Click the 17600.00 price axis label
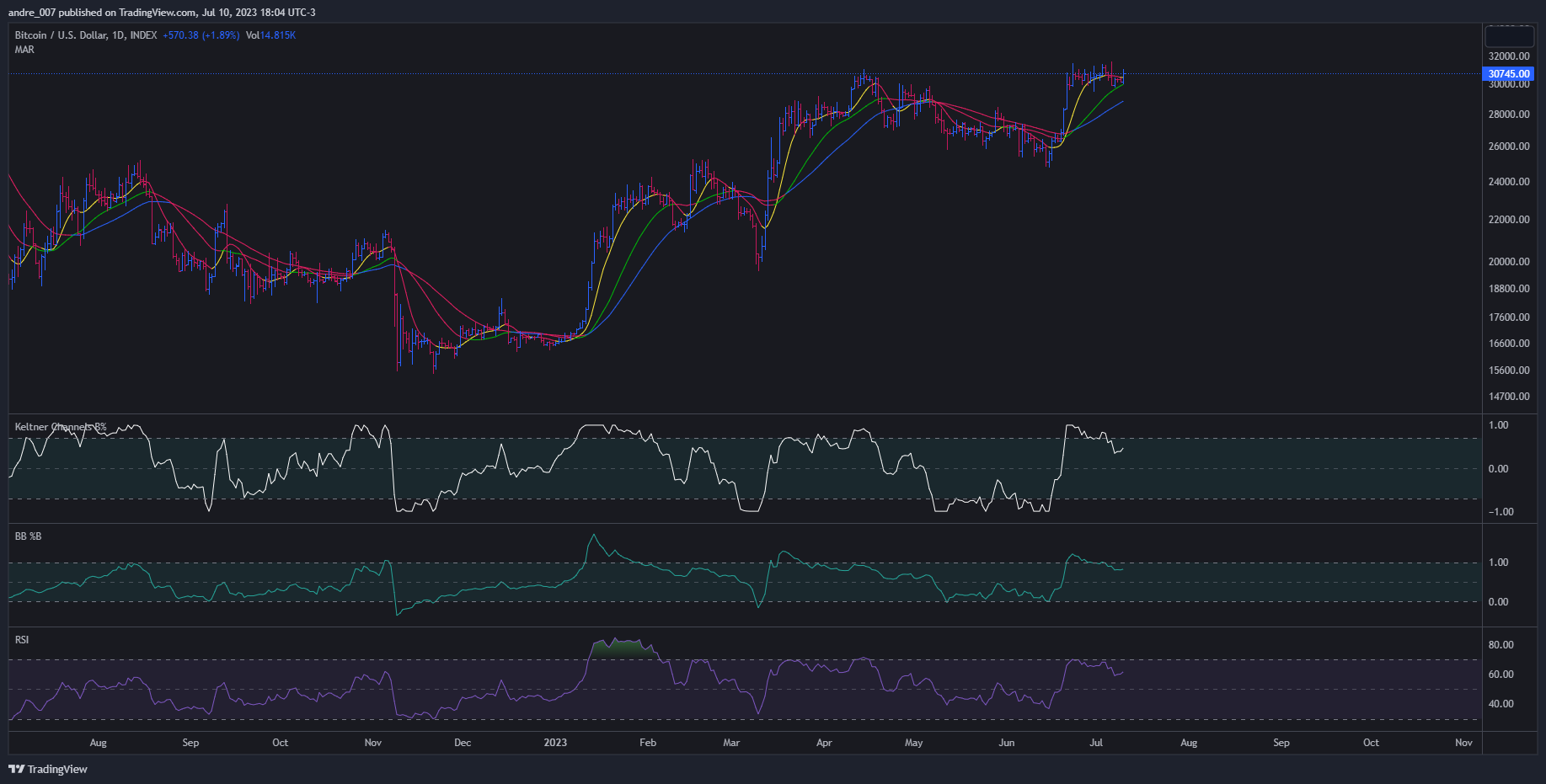Image resolution: width=1546 pixels, height=784 pixels. pyautogui.click(x=1509, y=317)
